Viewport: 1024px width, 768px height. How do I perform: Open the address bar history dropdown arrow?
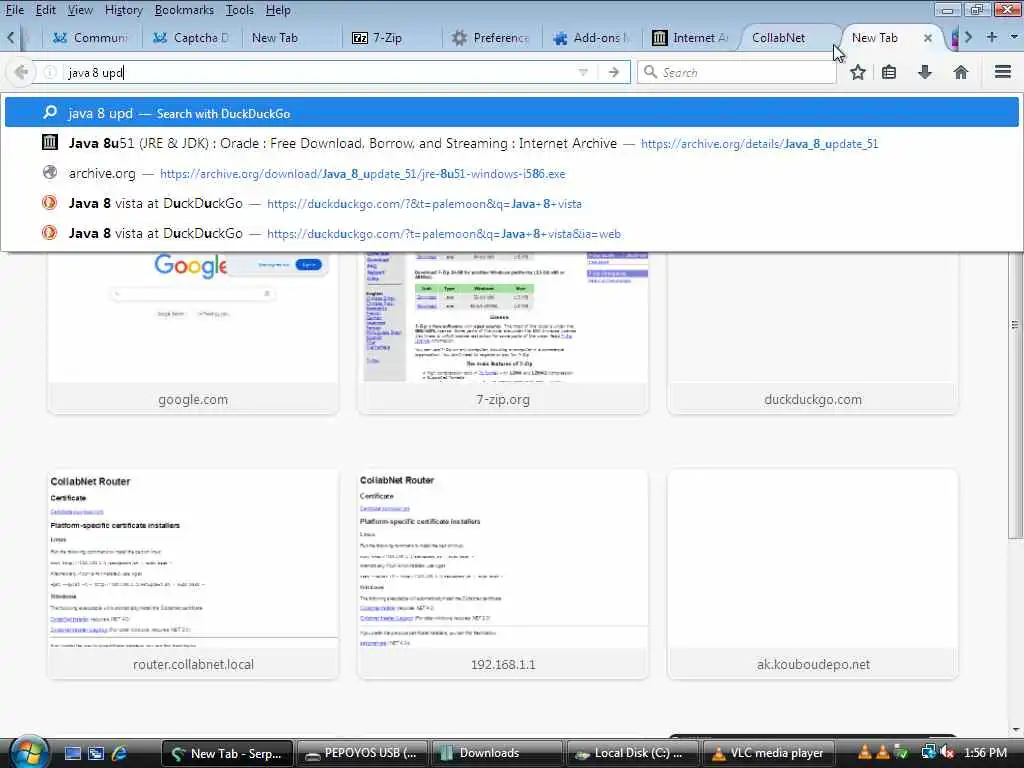click(583, 72)
